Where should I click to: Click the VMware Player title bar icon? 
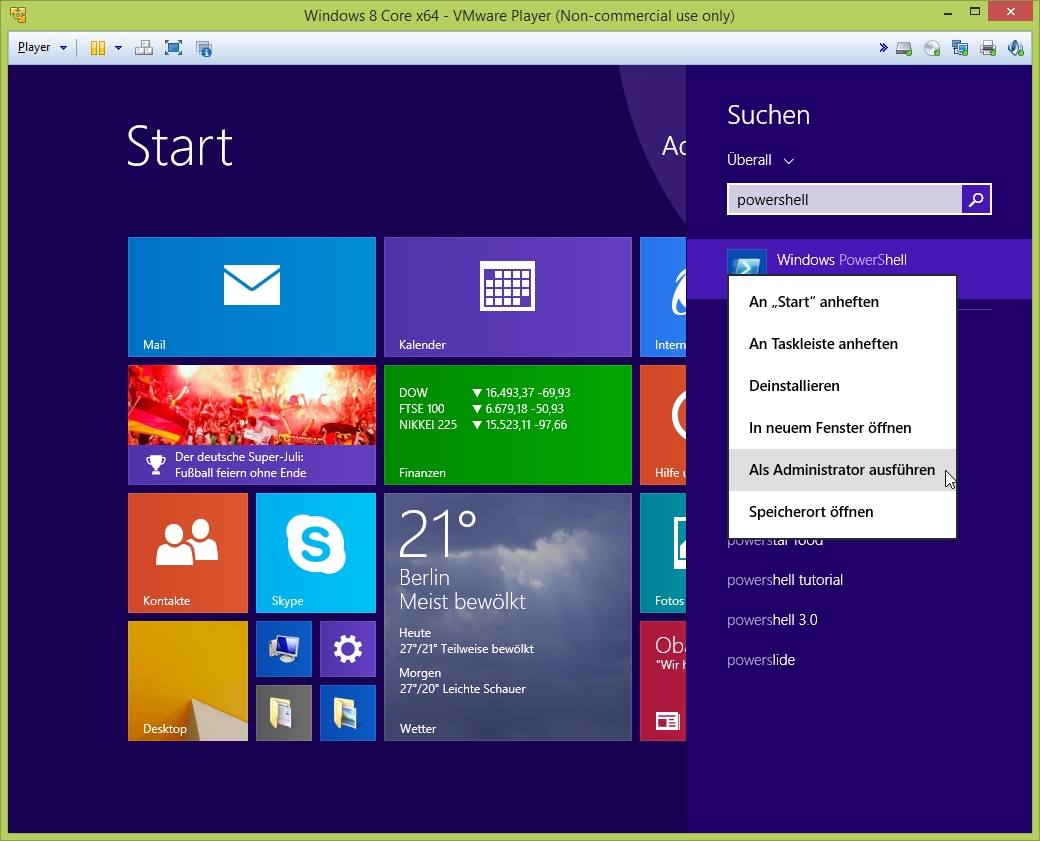pyautogui.click(x=19, y=15)
